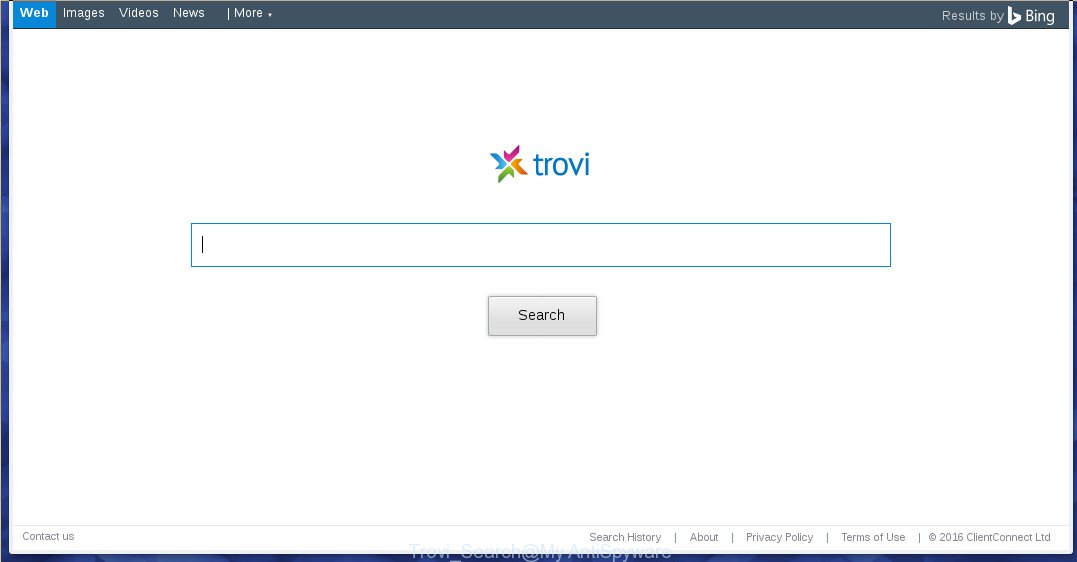Open the News search tab

[189, 13]
